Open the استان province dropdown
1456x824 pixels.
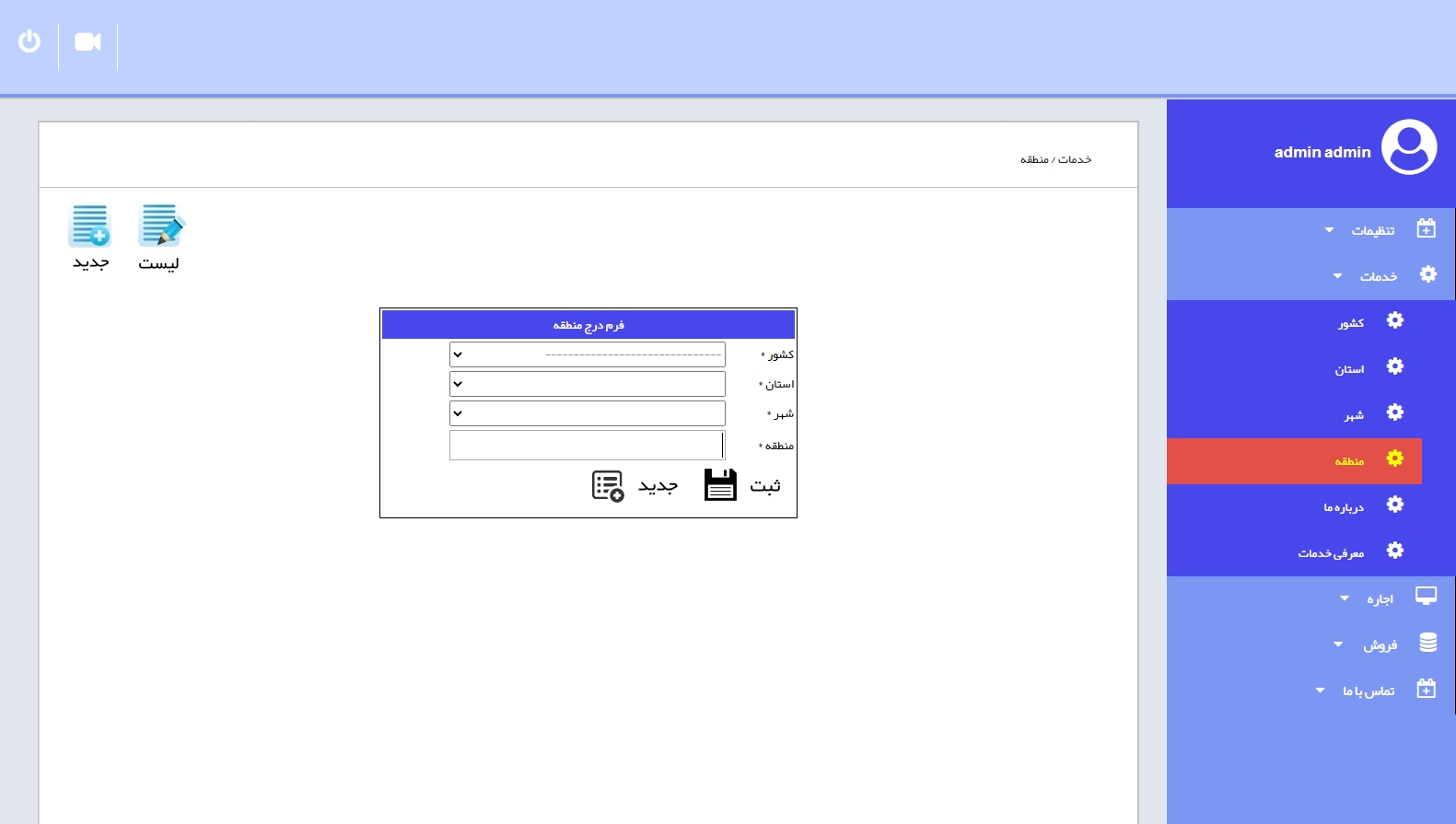pos(587,384)
